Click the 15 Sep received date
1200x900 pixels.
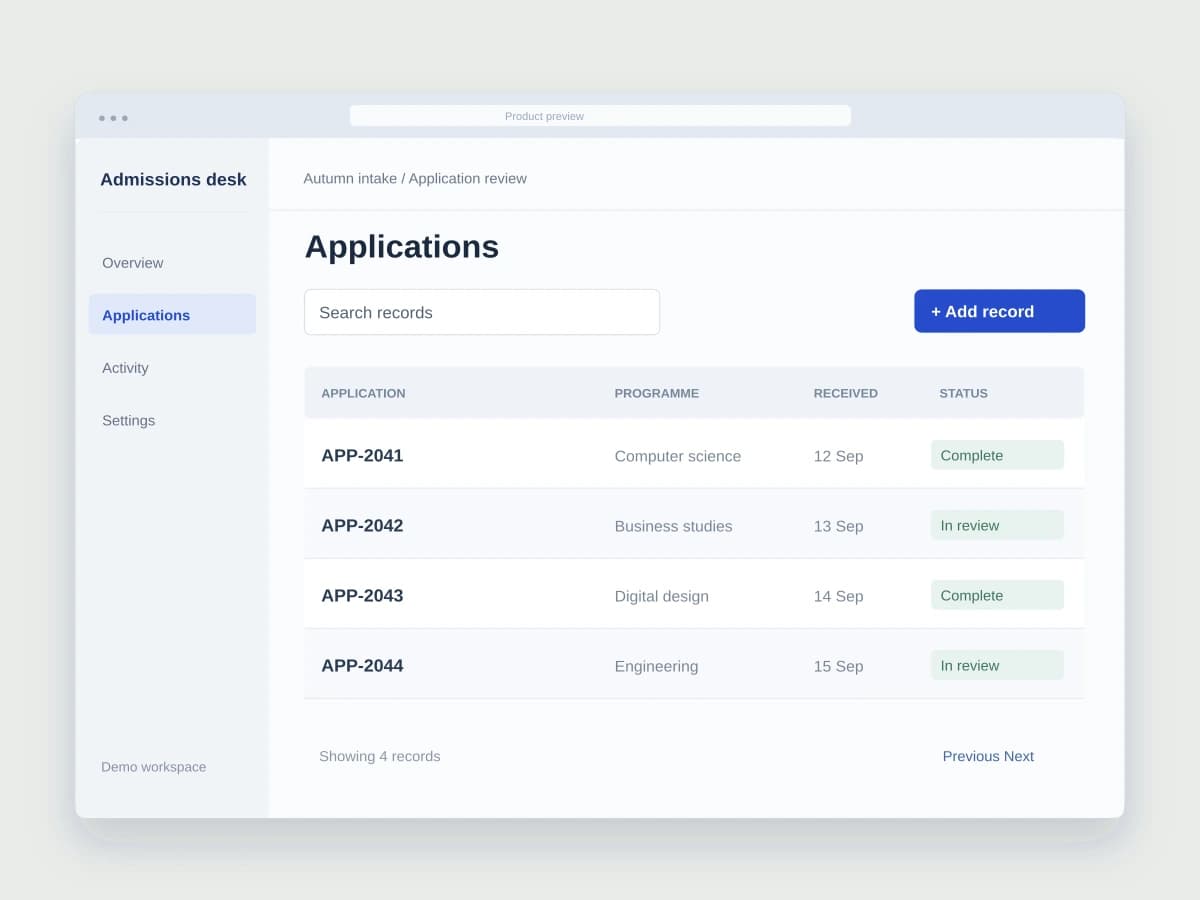pos(838,666)
